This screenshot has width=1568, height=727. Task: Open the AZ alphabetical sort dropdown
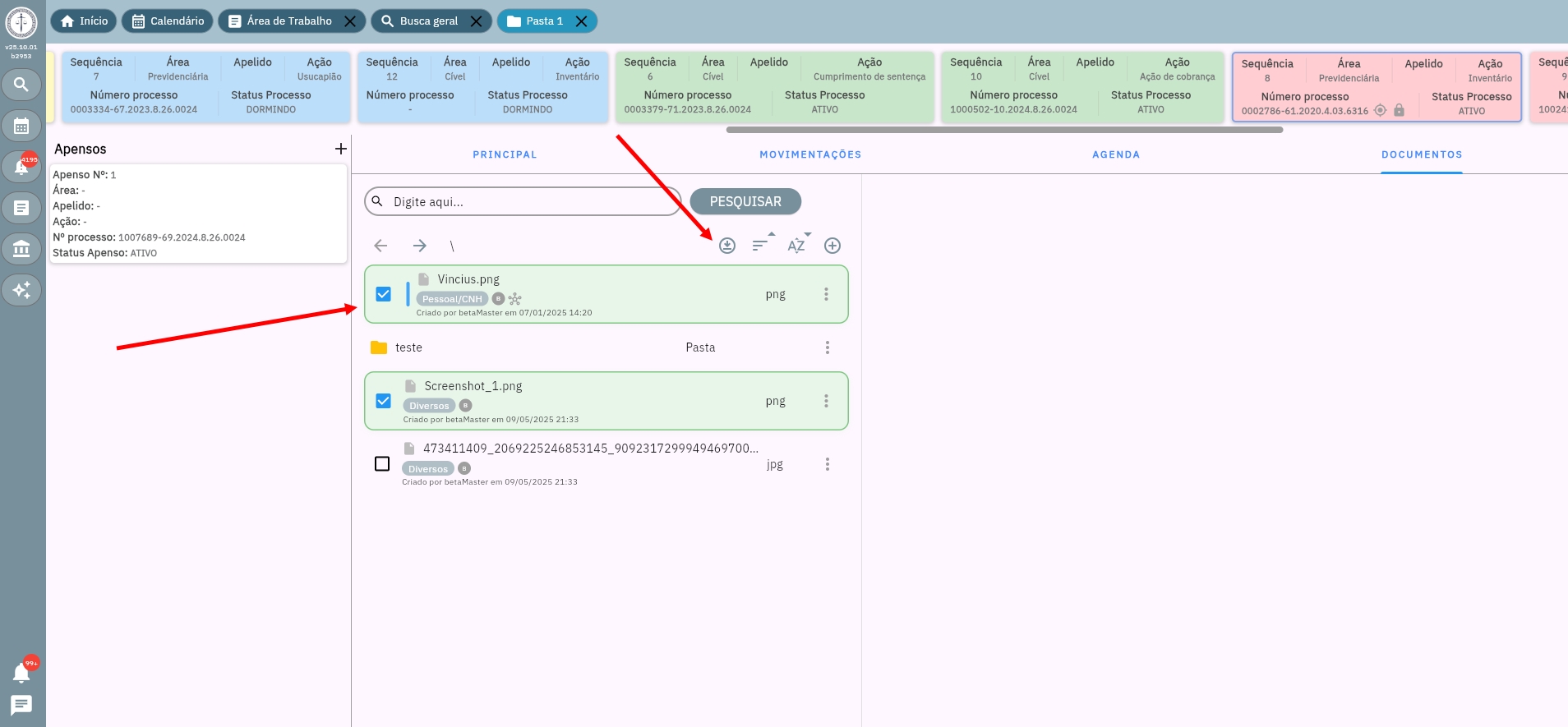pyautogui.click(x=797, y=244)
